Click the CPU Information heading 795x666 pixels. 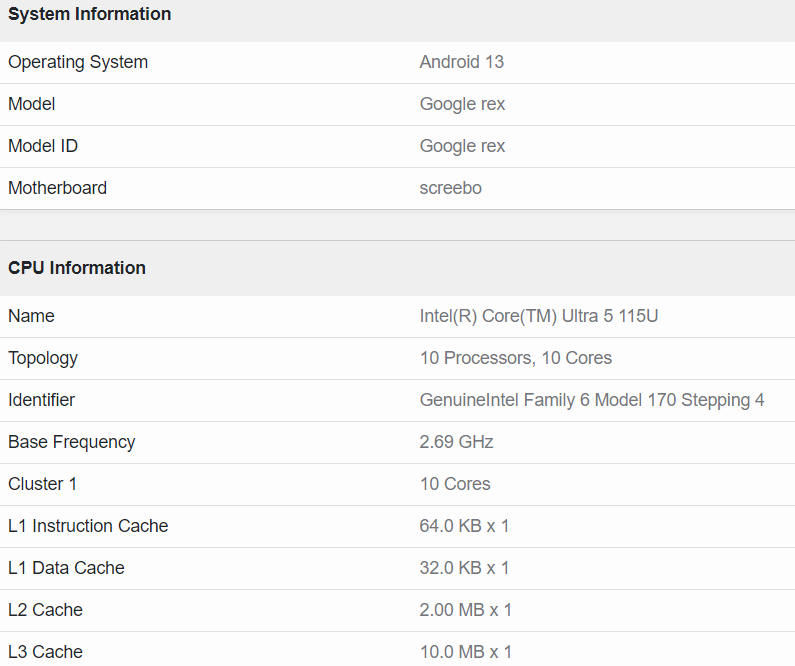click(77, 268)
